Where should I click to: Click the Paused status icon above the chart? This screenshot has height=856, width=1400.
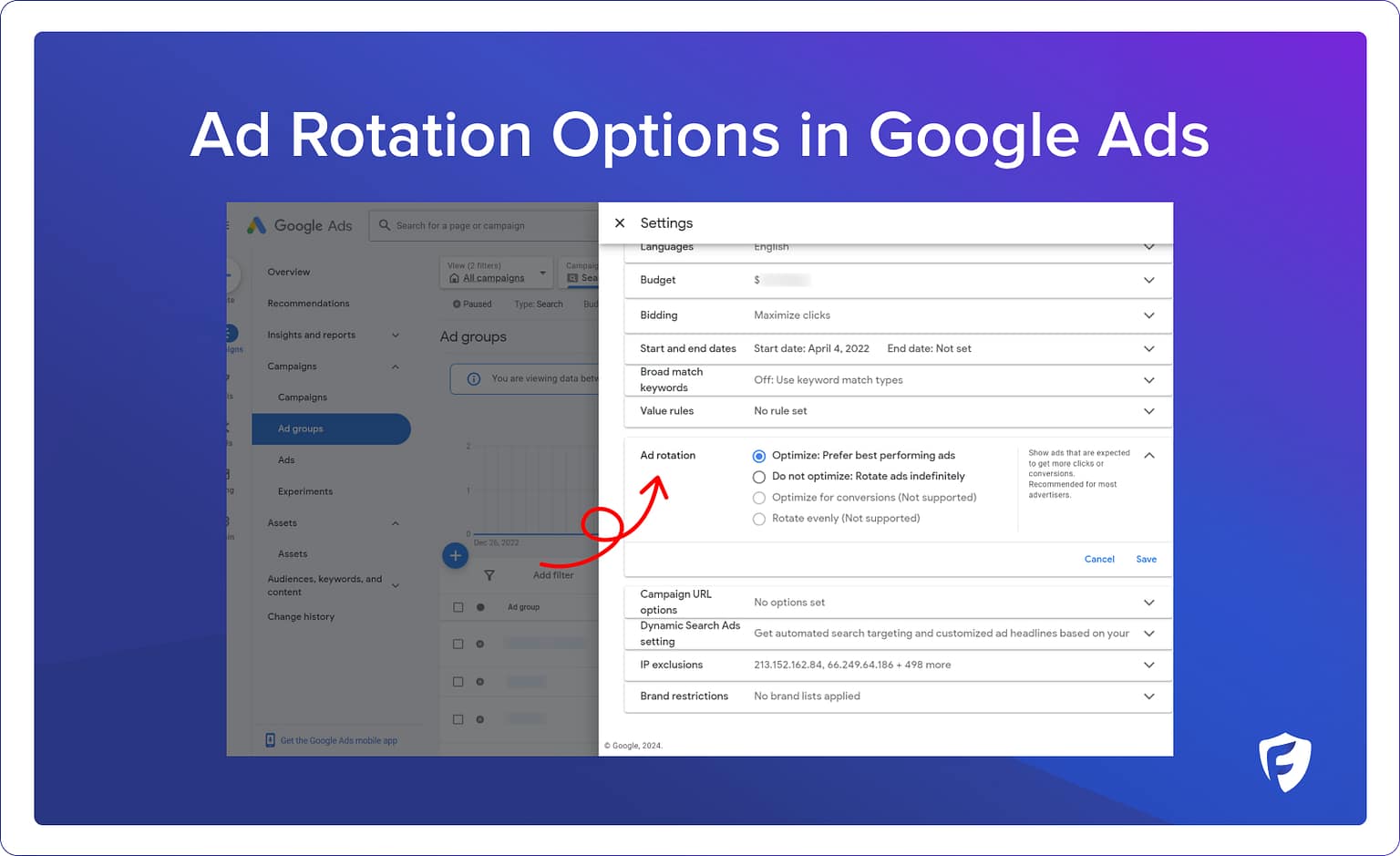tap(458, 304)
